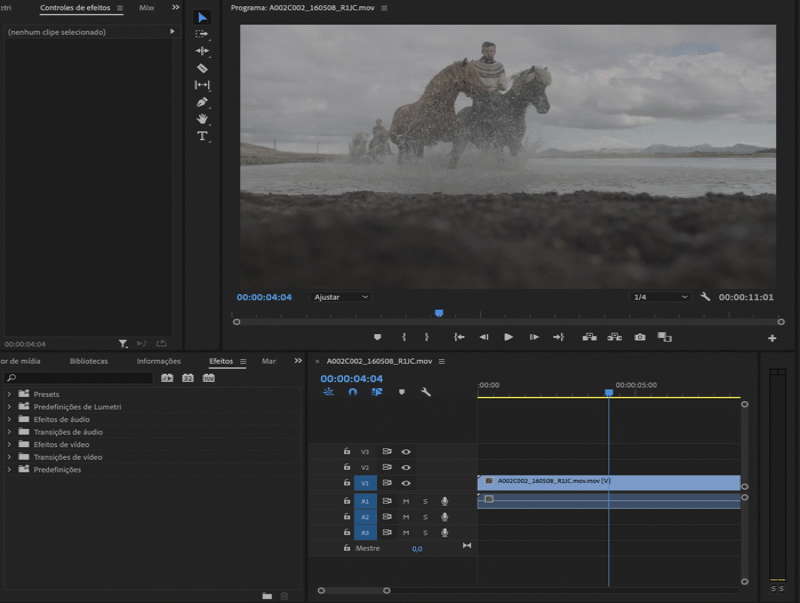Toggle lock on track V2

click(x=347, y=468)
